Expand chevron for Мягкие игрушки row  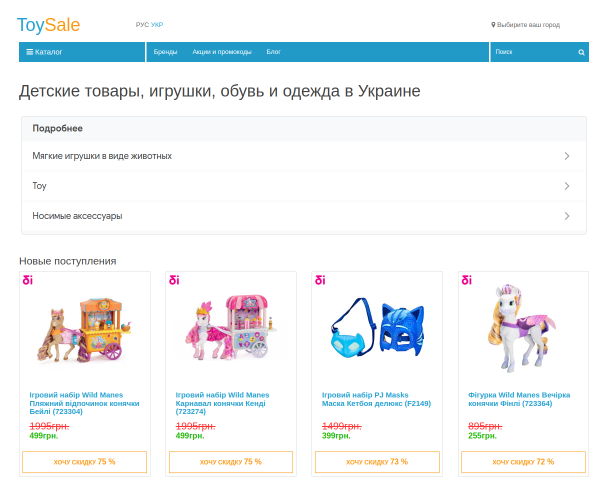tap(567, 156)
